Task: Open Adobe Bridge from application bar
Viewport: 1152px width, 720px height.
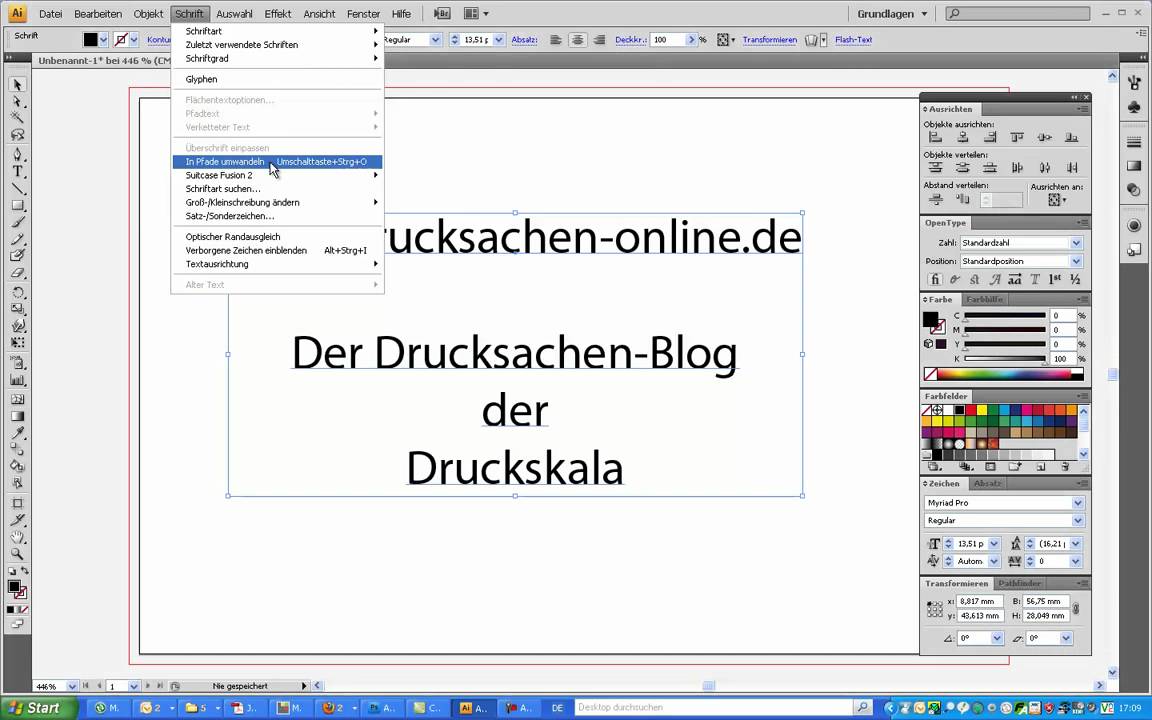Action: point(442,13)
